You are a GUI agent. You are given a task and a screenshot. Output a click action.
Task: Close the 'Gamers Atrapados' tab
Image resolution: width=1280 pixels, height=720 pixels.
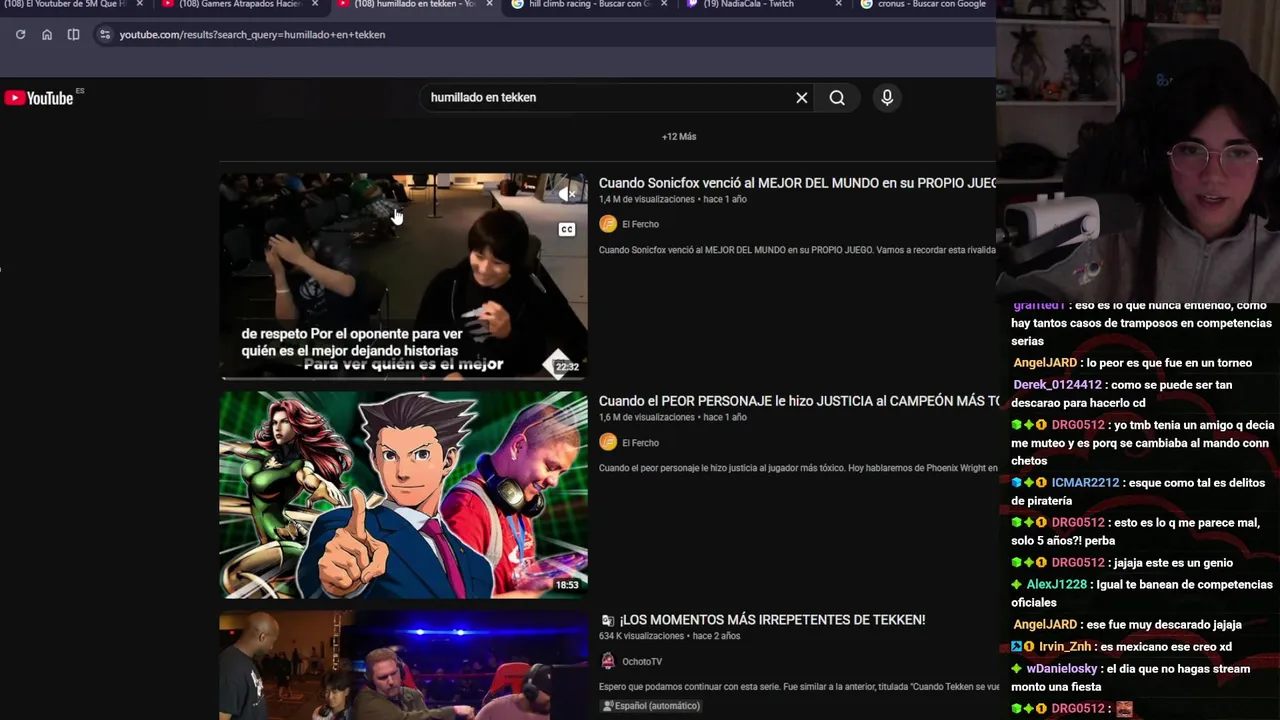tap(315, 4)
